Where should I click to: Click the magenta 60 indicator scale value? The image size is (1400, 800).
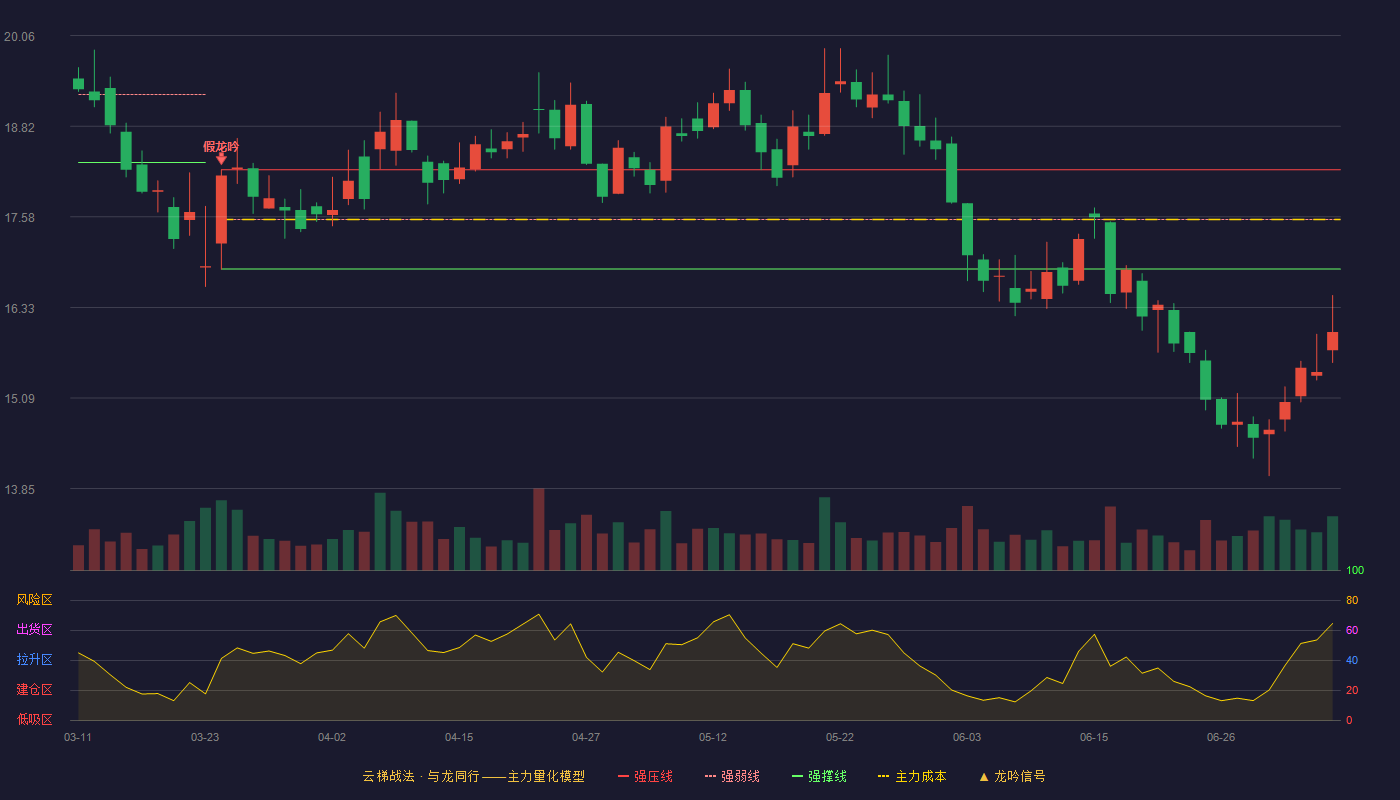tap(1352, 631)
